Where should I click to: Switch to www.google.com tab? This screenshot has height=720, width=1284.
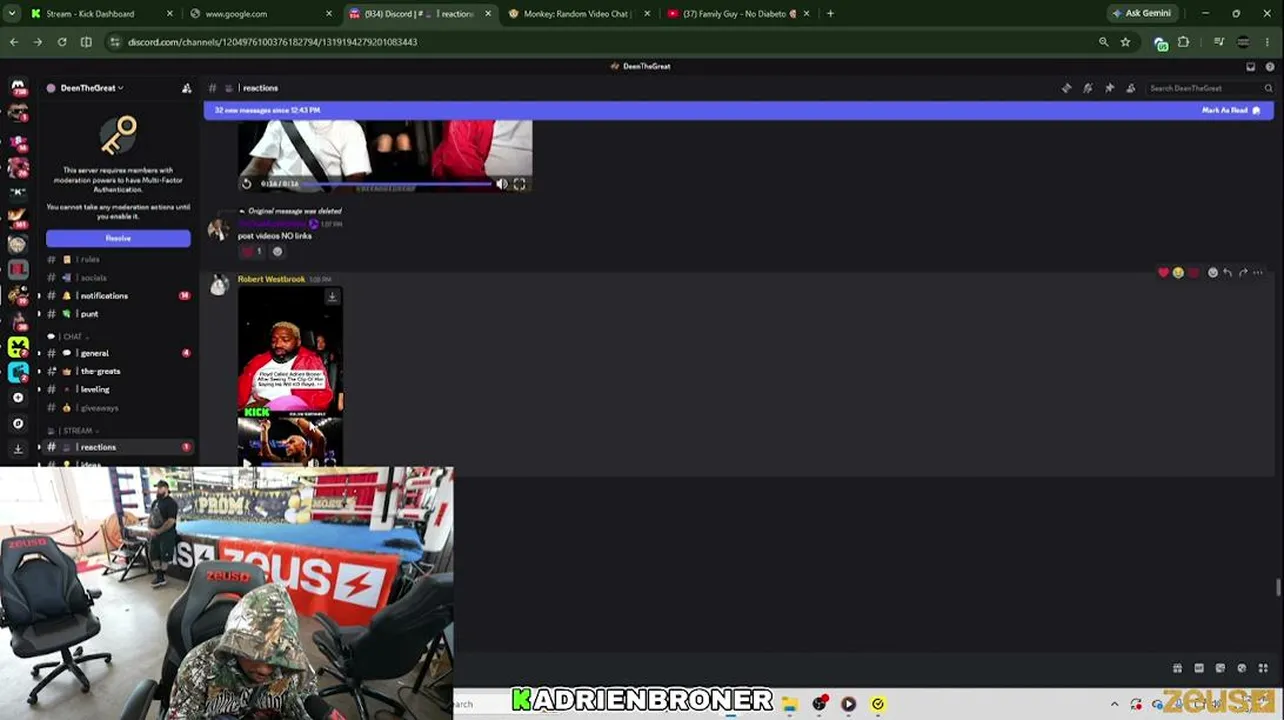tap(261, 14)
